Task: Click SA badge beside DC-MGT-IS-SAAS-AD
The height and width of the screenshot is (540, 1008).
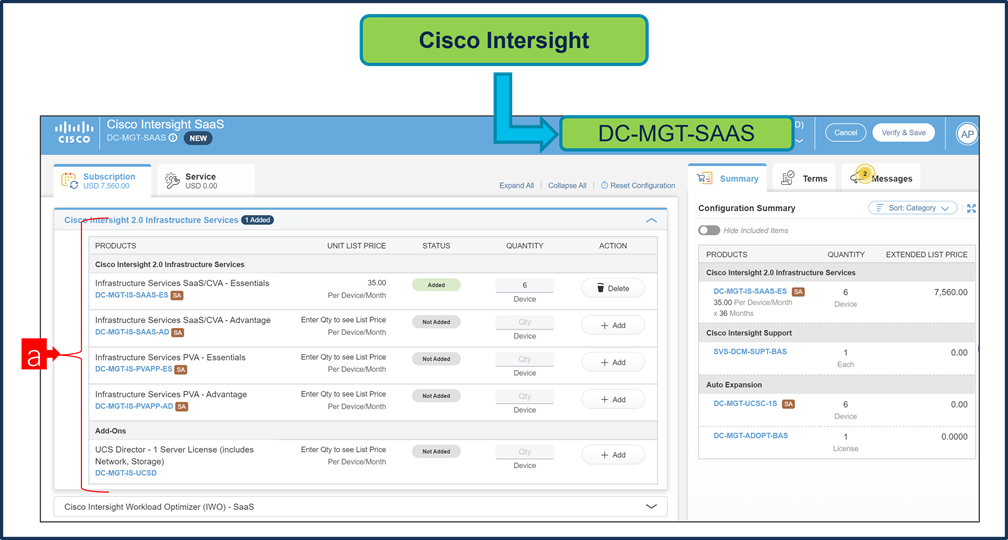Action: 178,332
